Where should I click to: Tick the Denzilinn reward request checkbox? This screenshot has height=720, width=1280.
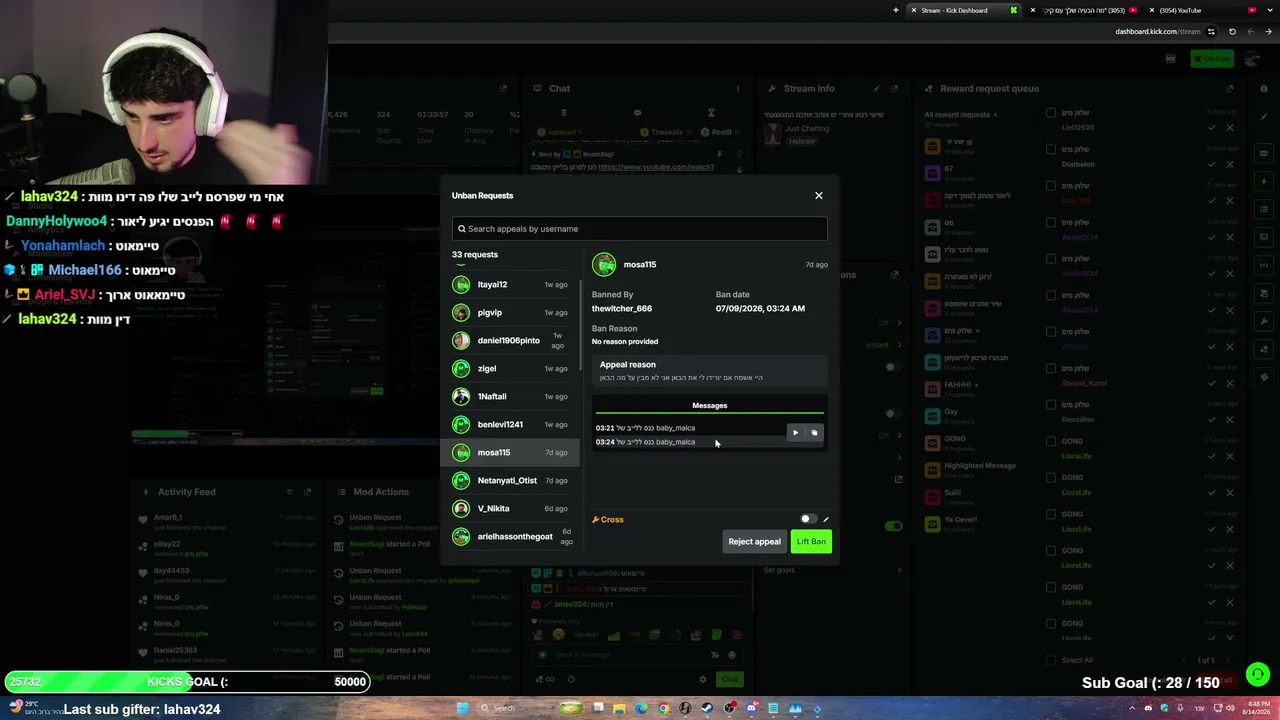click(x=1051, y=405)
